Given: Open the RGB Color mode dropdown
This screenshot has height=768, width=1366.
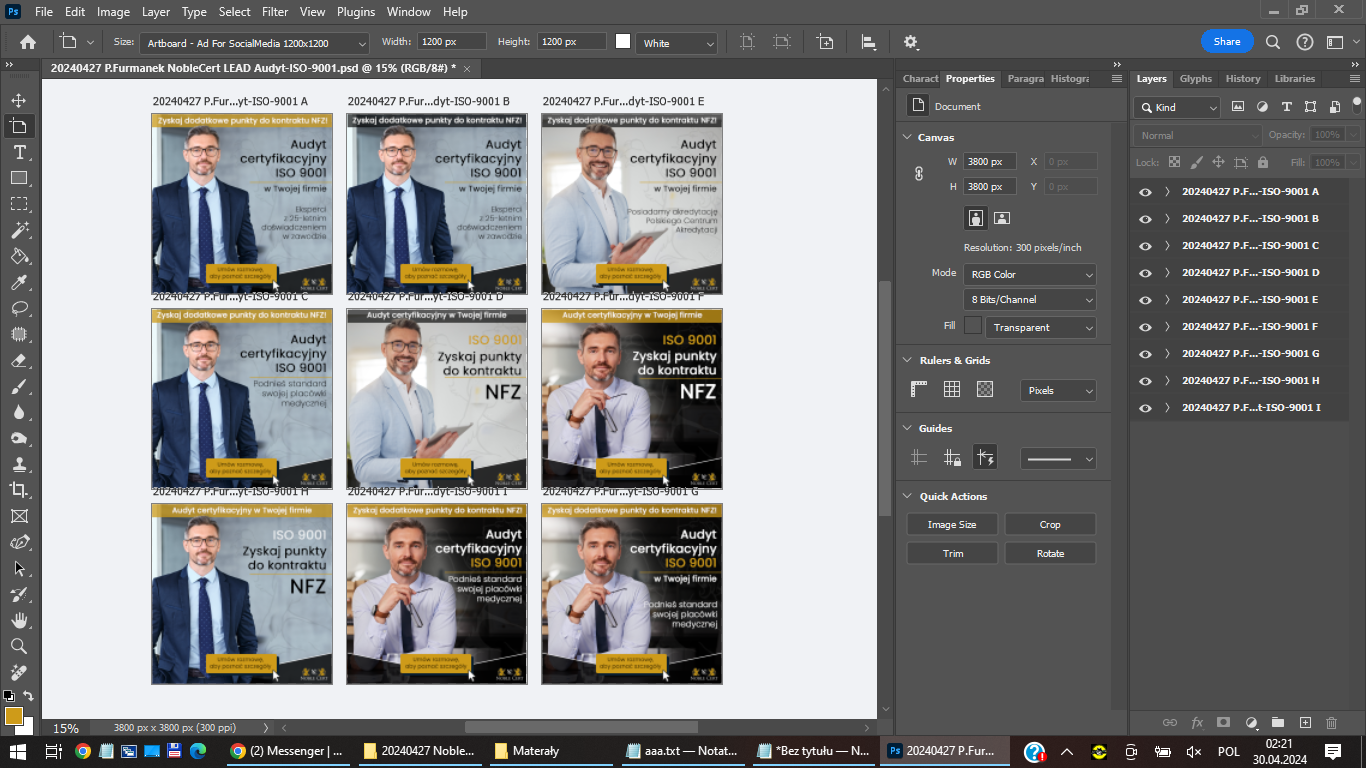Looking at the screenshot, I should (1029, 274).
